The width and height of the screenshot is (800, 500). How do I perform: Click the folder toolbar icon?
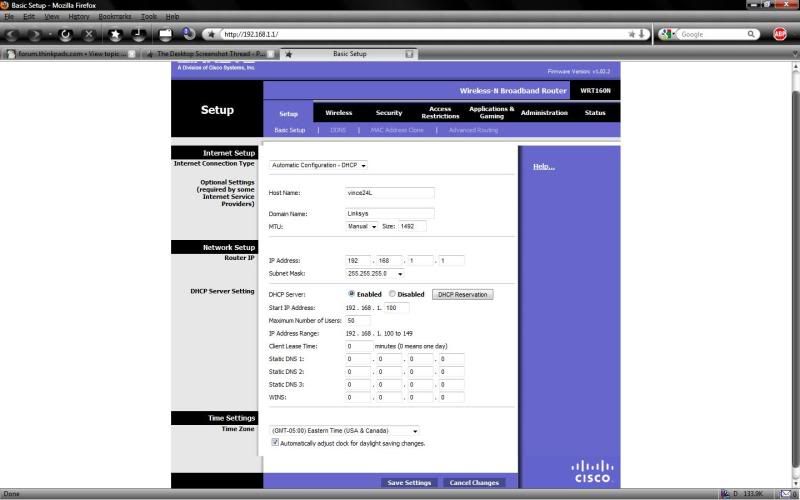(165, 35)
